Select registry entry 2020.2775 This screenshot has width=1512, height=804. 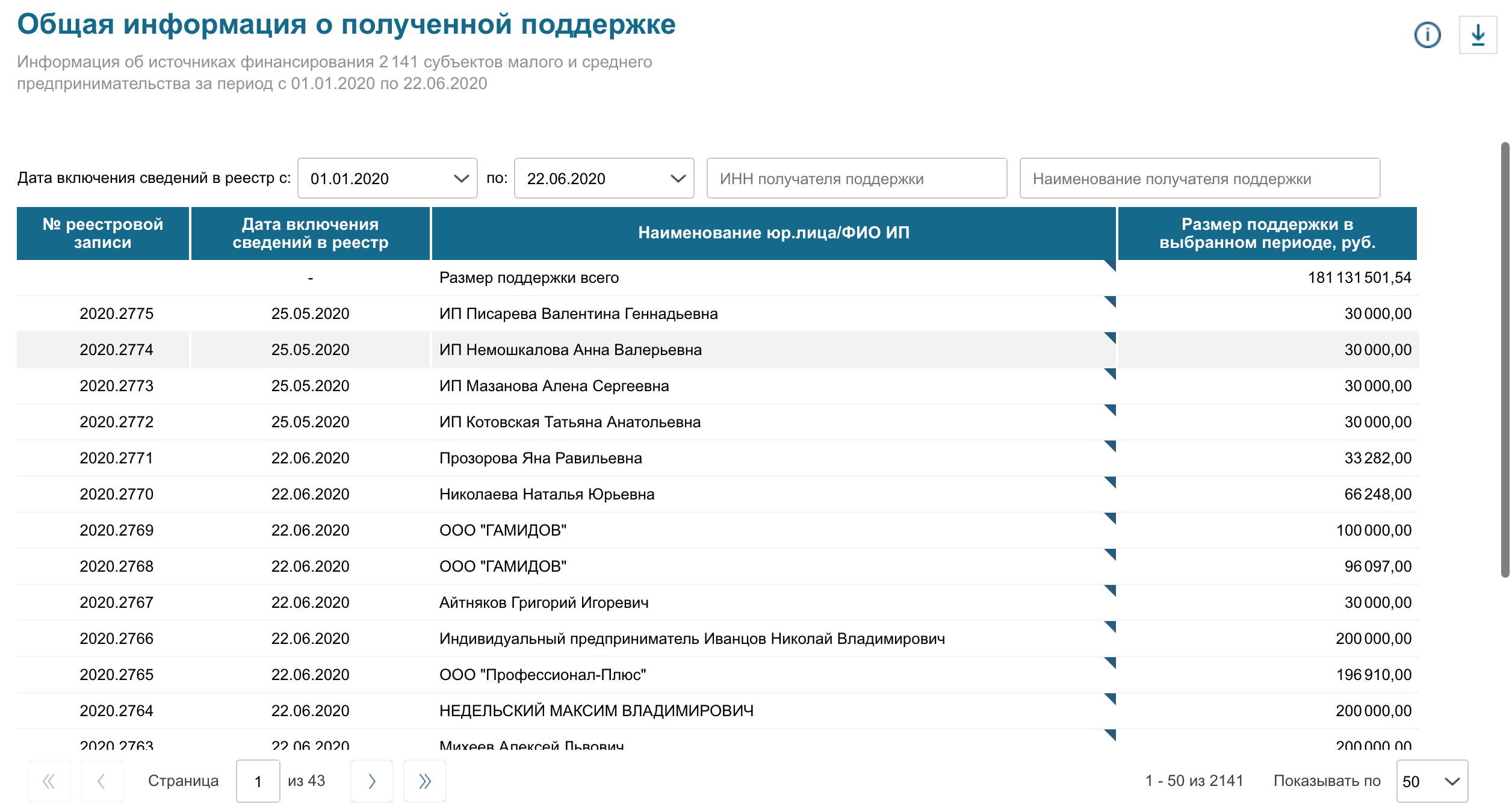click(117, 314)
